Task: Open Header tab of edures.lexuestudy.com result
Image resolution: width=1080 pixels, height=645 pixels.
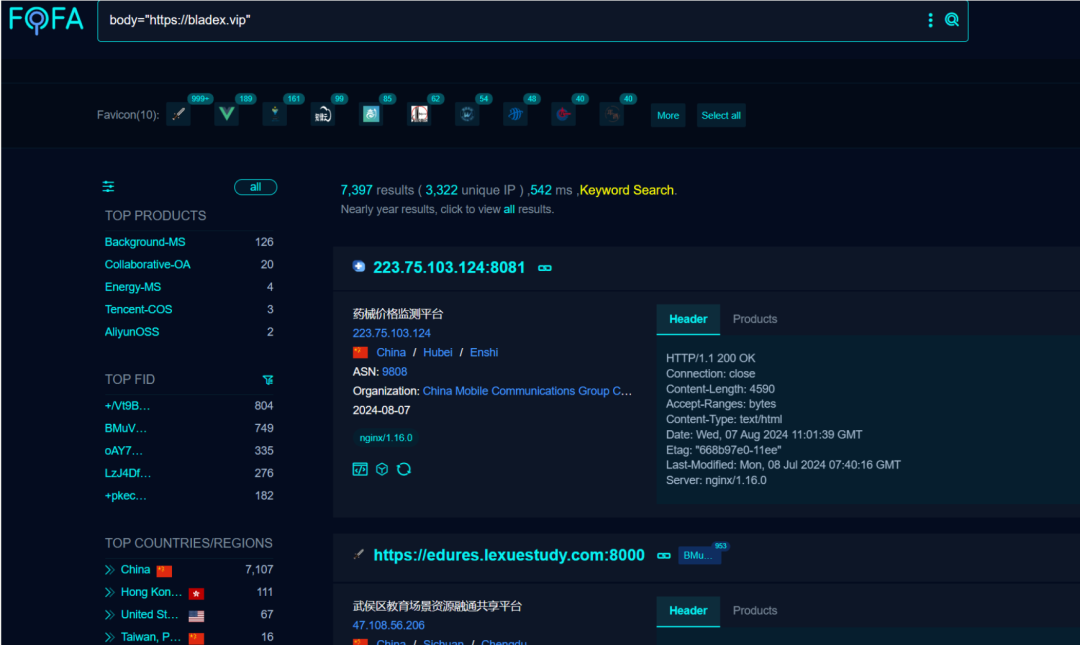Action: pyautogui.click(x=688, y=611)
